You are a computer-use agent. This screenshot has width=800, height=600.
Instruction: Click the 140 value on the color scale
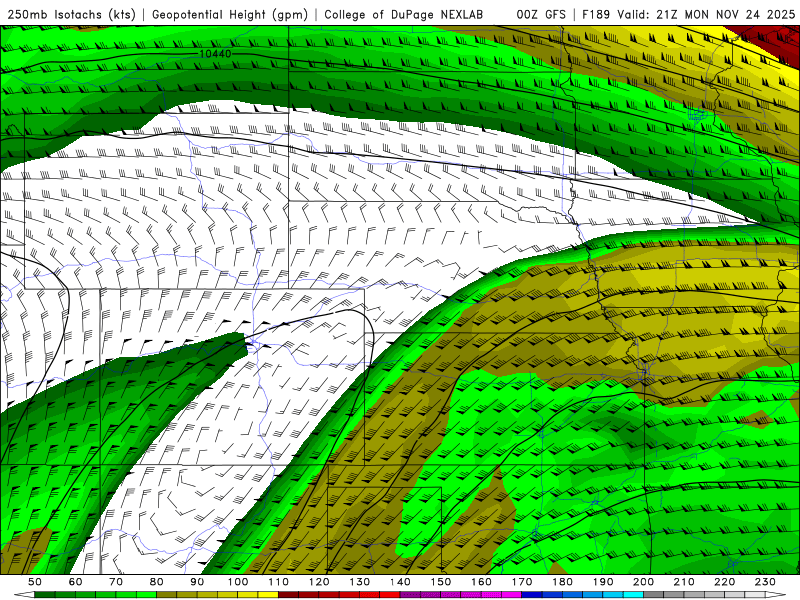401,582
